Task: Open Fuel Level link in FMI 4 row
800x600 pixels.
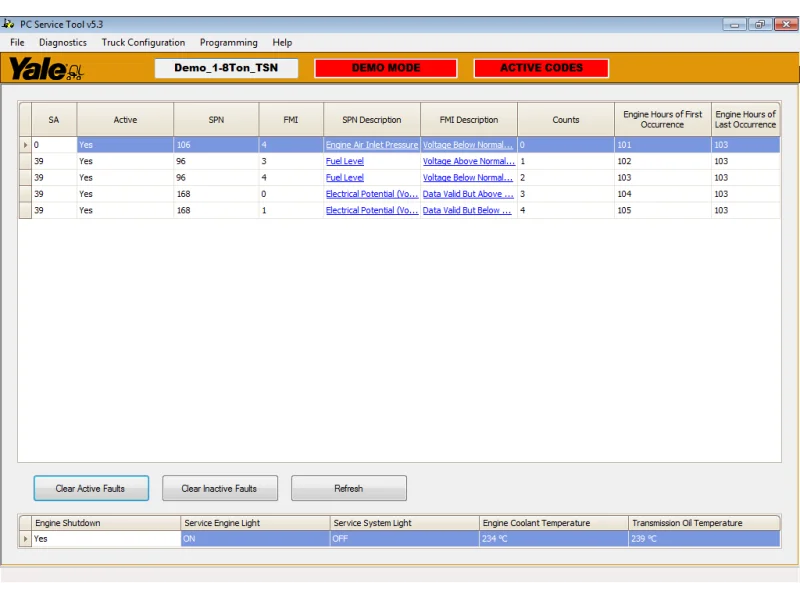Action: tap(345, 178)
